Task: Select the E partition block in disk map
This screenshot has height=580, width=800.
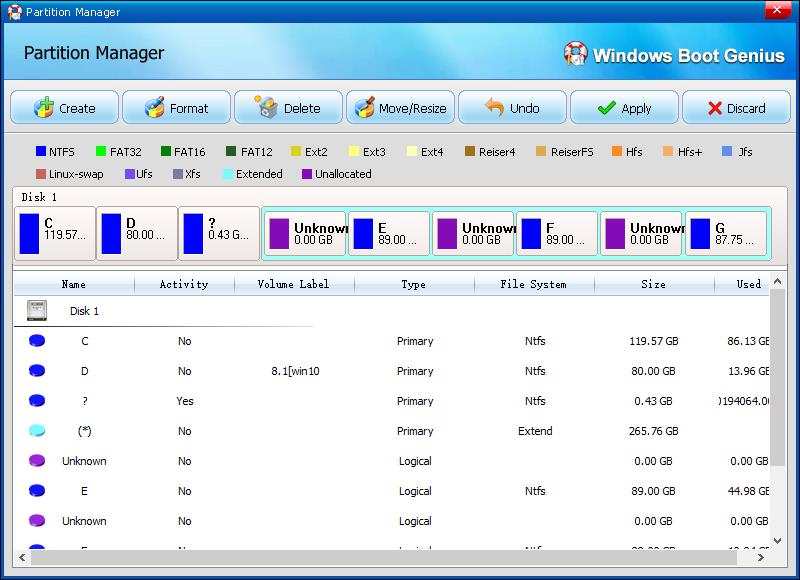Action: click(390, 234)
